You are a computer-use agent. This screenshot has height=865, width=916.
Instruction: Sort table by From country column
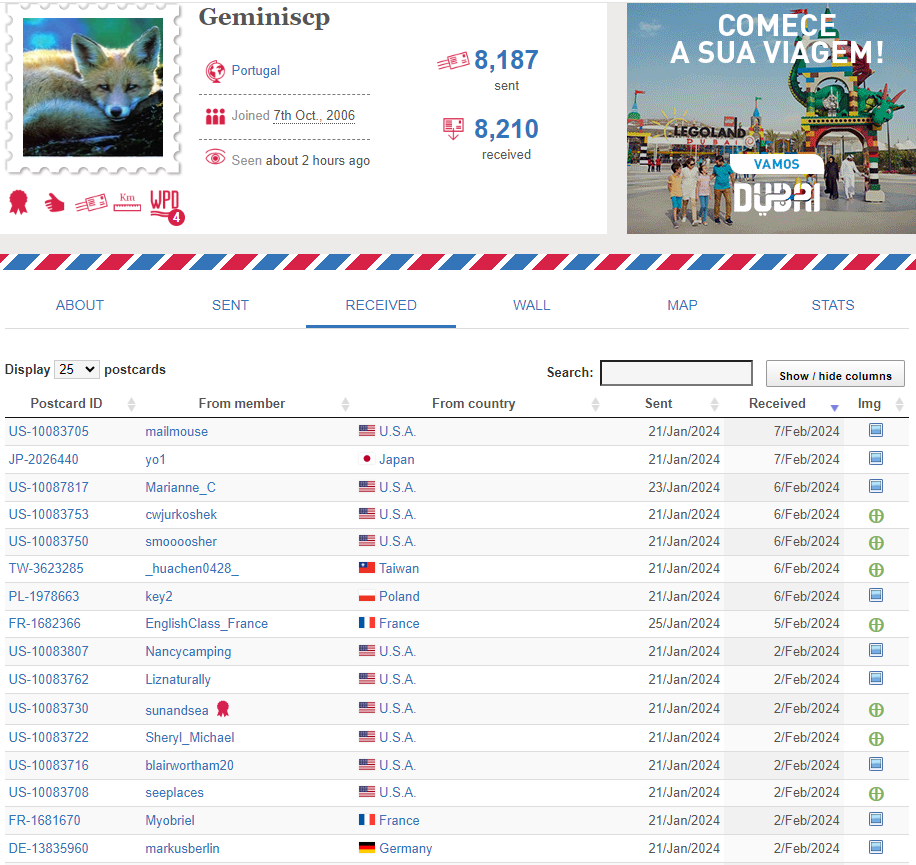click(x=474, y=404)
